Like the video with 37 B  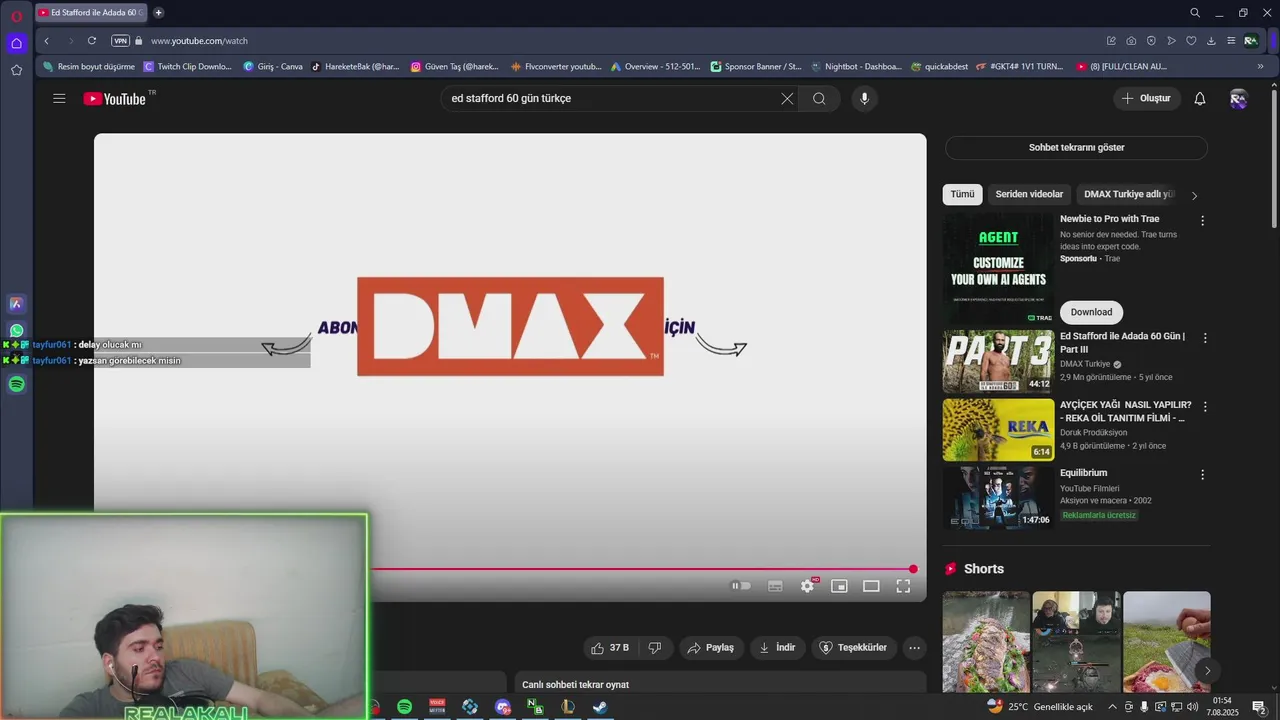(610, 648)
